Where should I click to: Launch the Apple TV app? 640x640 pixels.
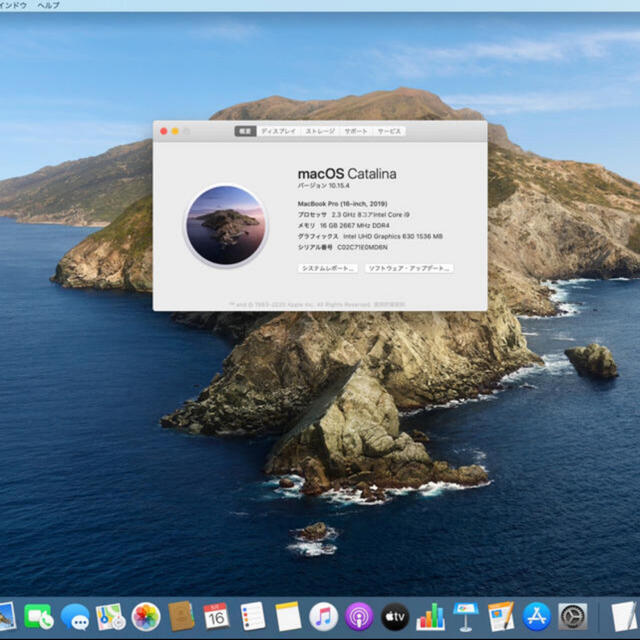[x=395, y=616]
